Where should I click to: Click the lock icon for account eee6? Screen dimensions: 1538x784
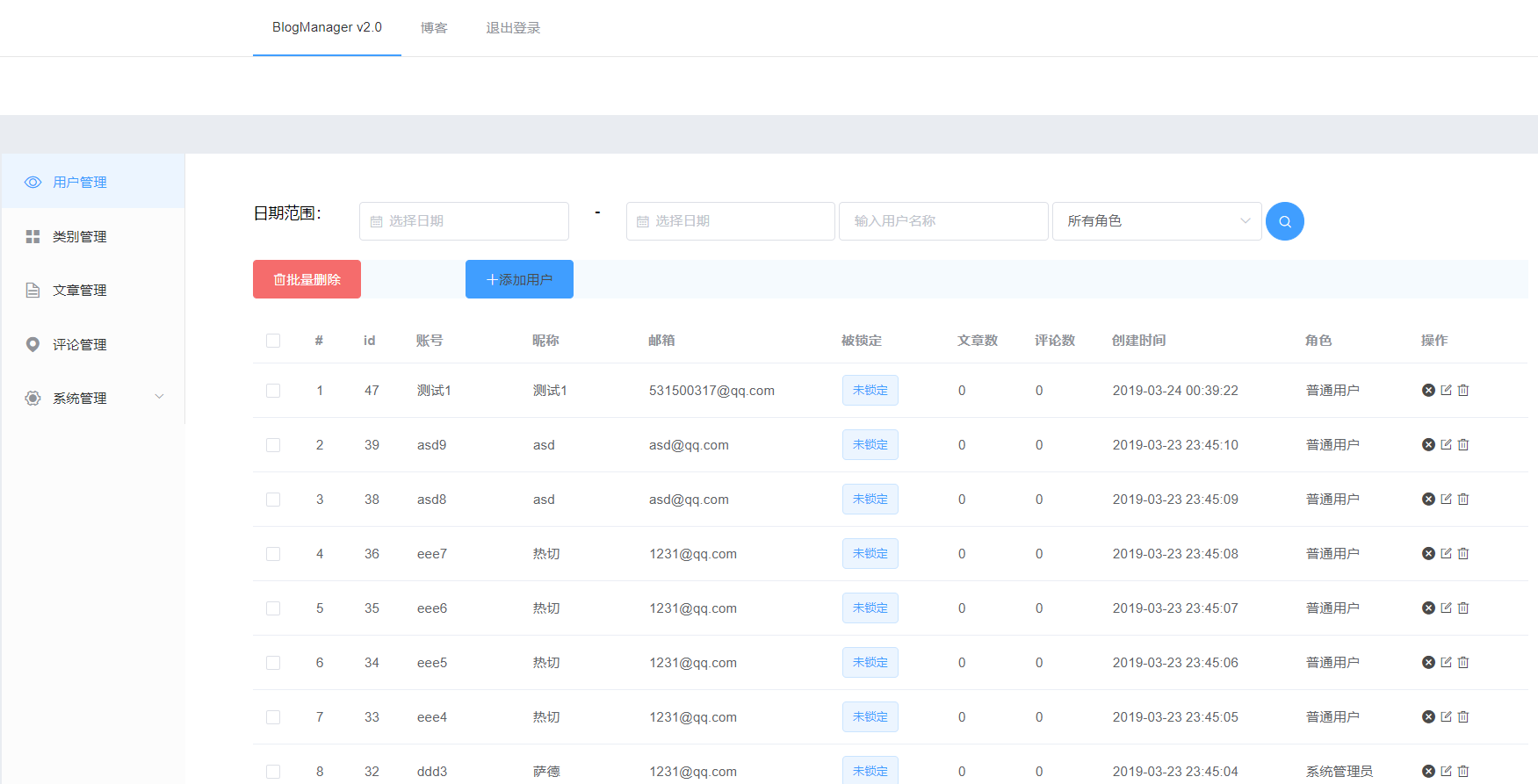coord(1428,608)
